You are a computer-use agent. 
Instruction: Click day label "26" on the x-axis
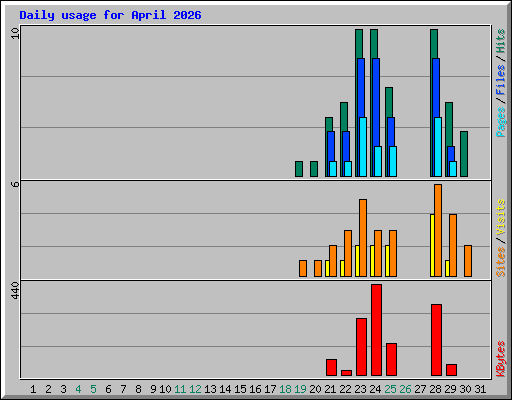405,389
